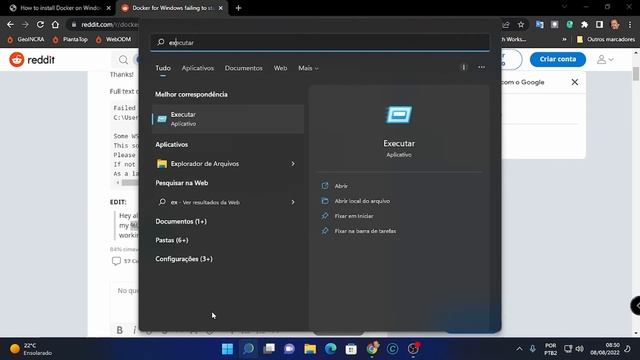Click the weather widget showing 22°C
The height and width of the screenshot is (360, 640).
click(x=31, y=349)
